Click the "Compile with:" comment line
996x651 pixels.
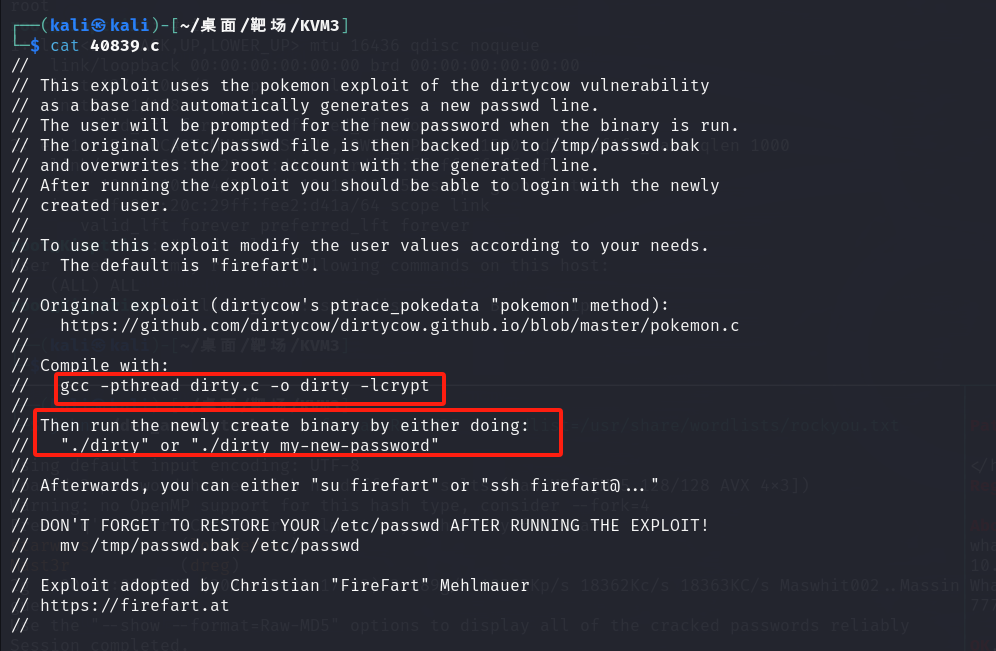click(x=104, y=366)
